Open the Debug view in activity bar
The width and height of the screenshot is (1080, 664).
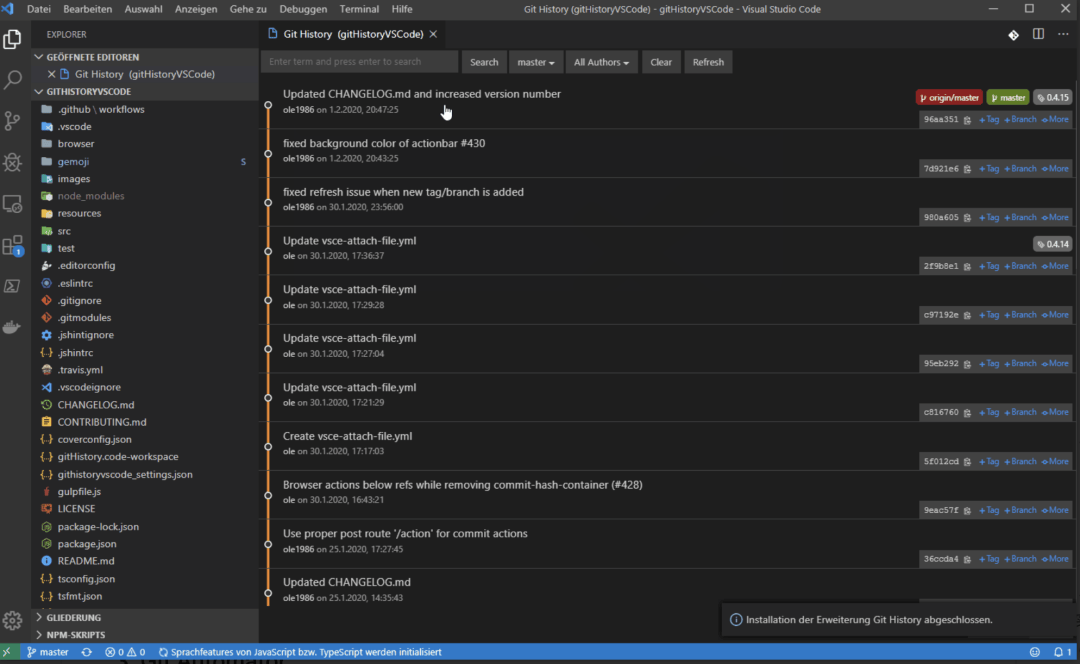[x=12, y=163]
